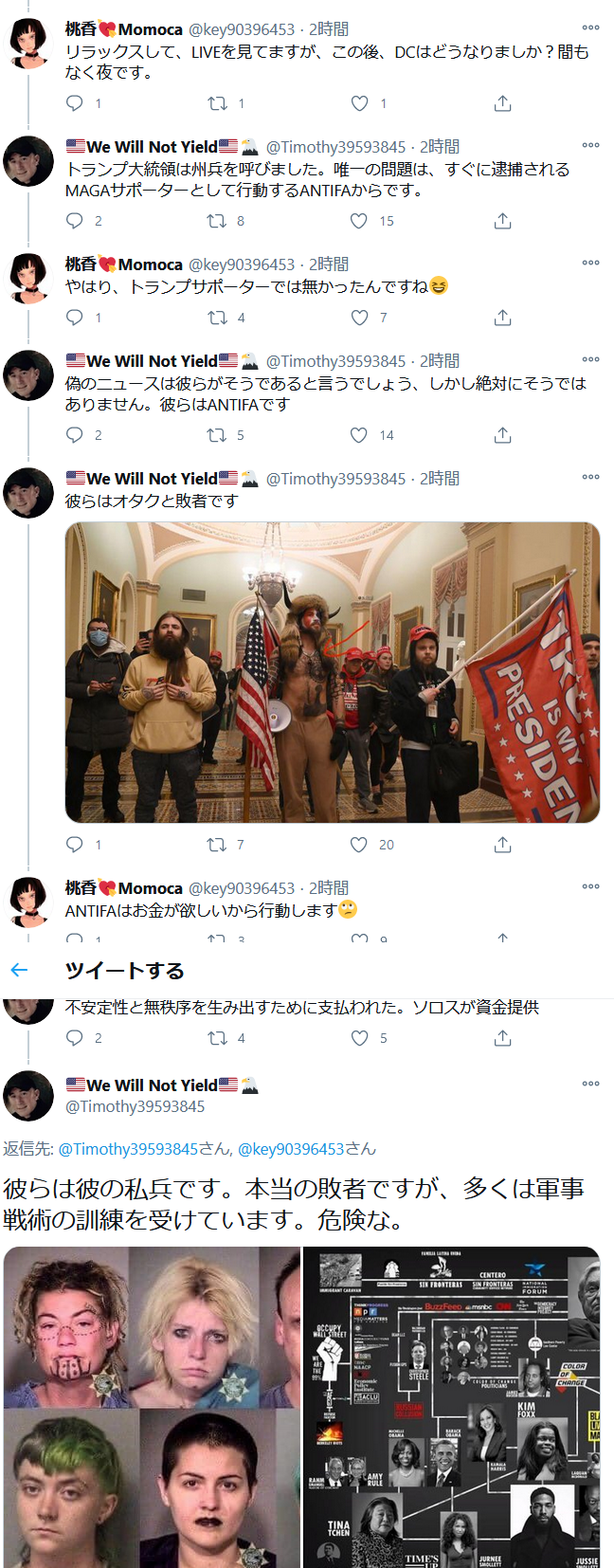Retweet the Capitol photo tweet with 7 retweets
This screenshot has height=1568, width=614.
point(217,845)
